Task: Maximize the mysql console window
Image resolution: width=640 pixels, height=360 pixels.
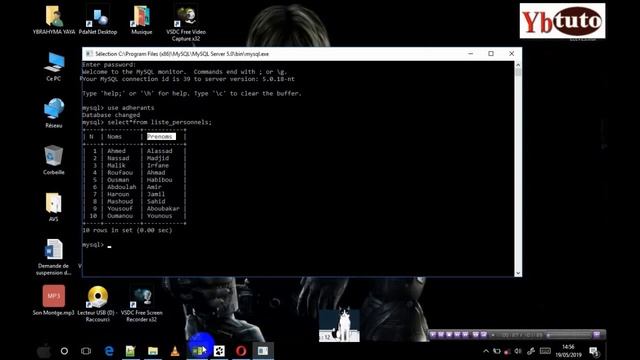Action: click(491, 53)
